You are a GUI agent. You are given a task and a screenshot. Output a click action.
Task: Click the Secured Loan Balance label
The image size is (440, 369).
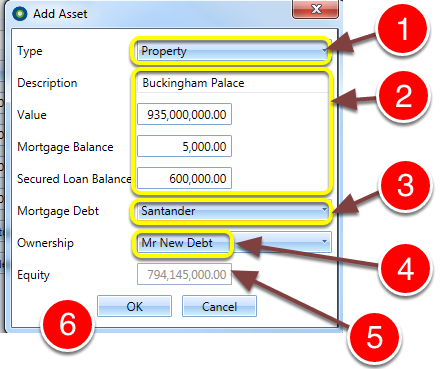[x=74, y=179]
